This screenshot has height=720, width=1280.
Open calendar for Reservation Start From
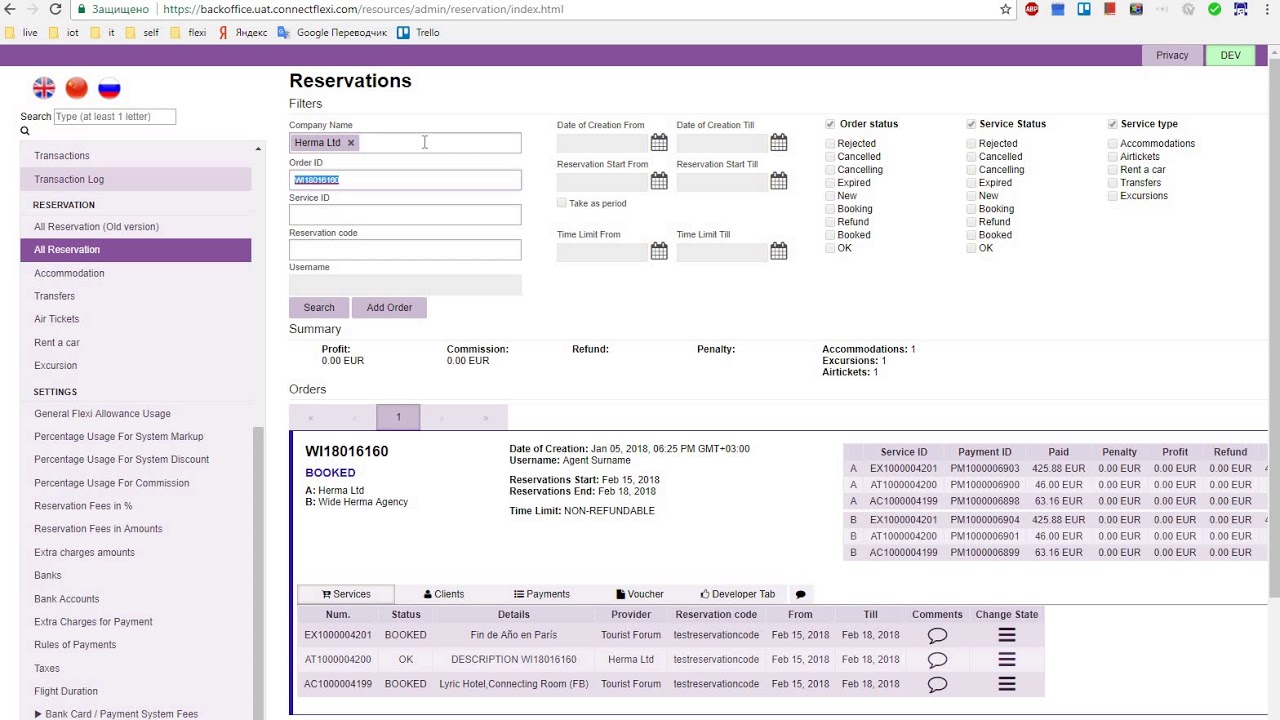[659, 181]
